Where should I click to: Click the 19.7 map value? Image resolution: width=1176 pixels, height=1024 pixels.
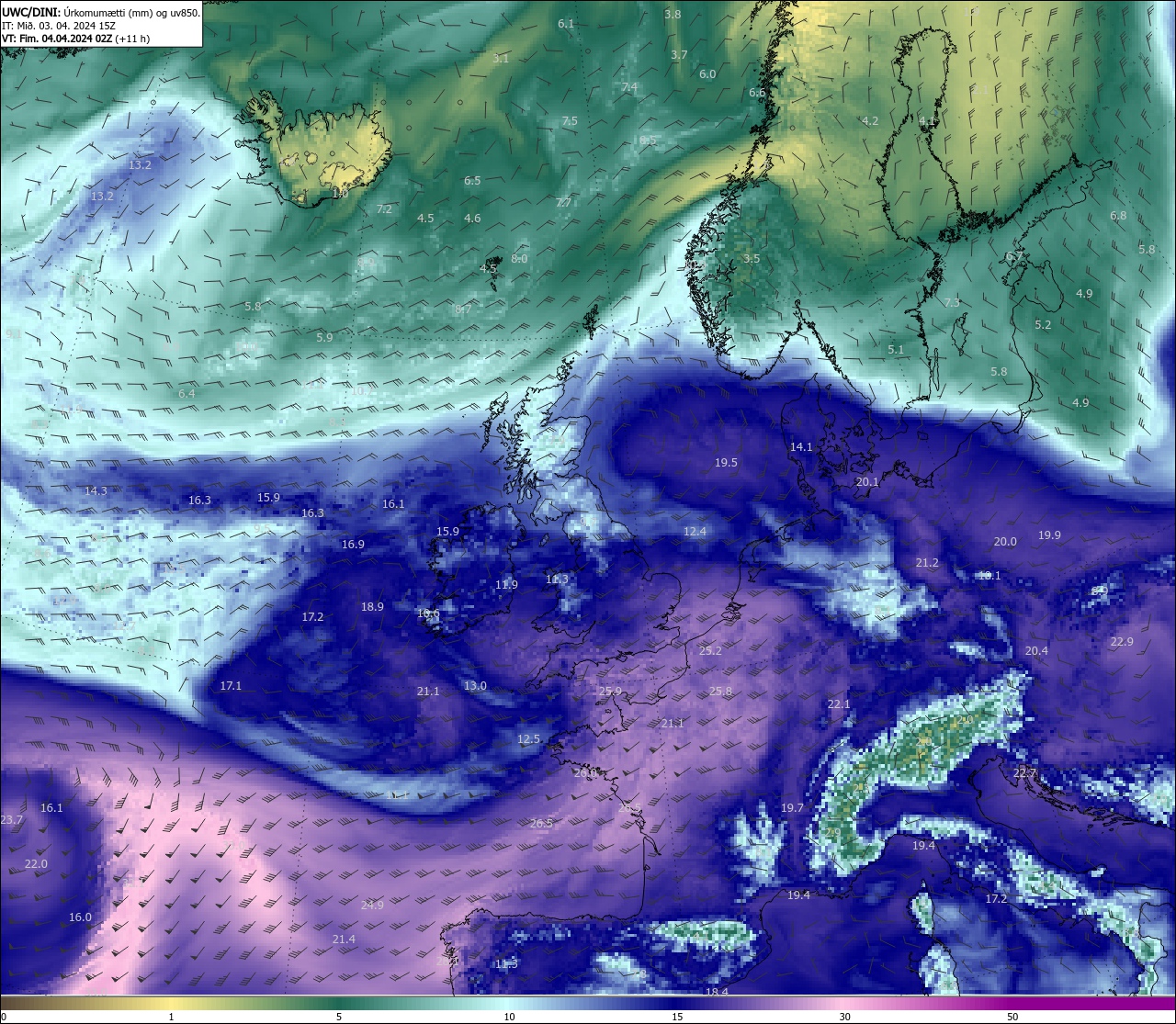pos(792,807)
